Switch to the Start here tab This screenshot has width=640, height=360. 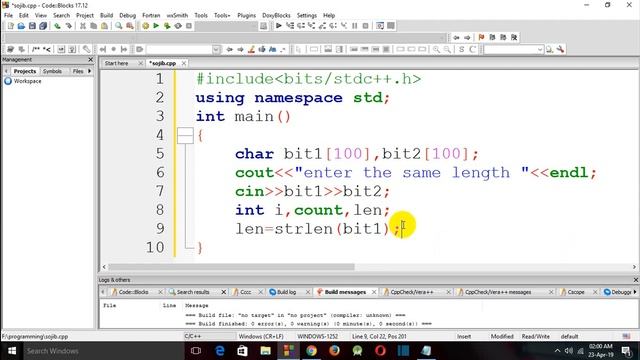coord(116,63)
